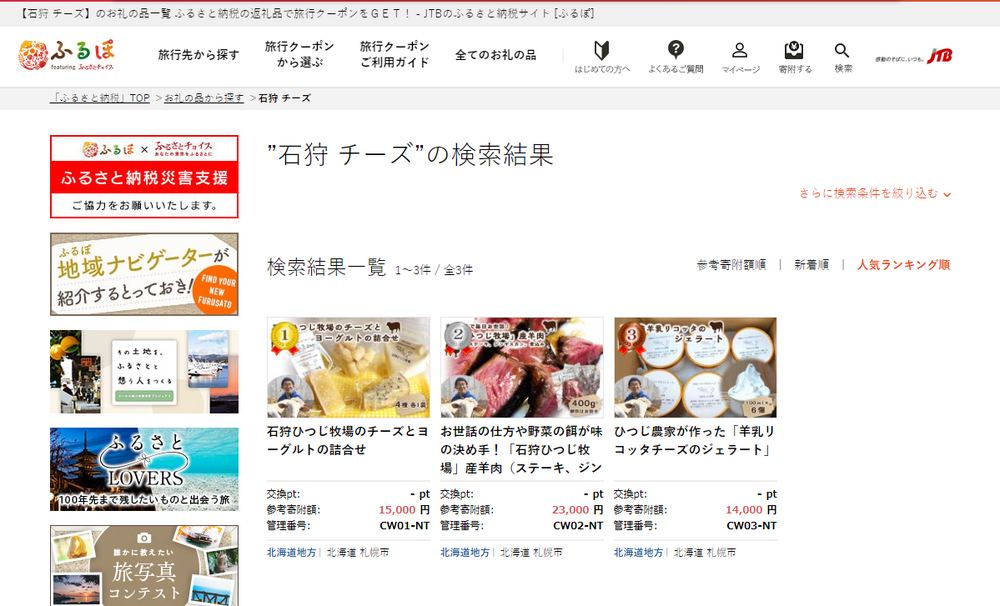Click the camera 旅写真コンテスト banner
The height and width of the screenshot is (606, 1000).
(x=144, y=565)
